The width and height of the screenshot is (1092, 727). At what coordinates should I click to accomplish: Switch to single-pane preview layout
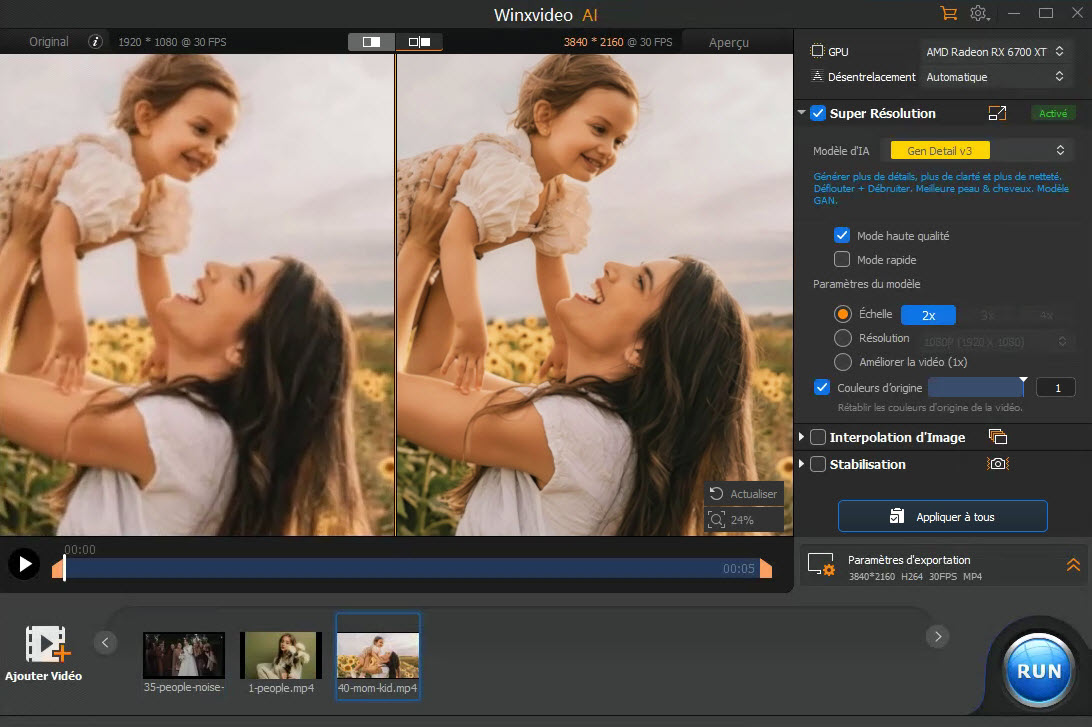click(371, 42)
